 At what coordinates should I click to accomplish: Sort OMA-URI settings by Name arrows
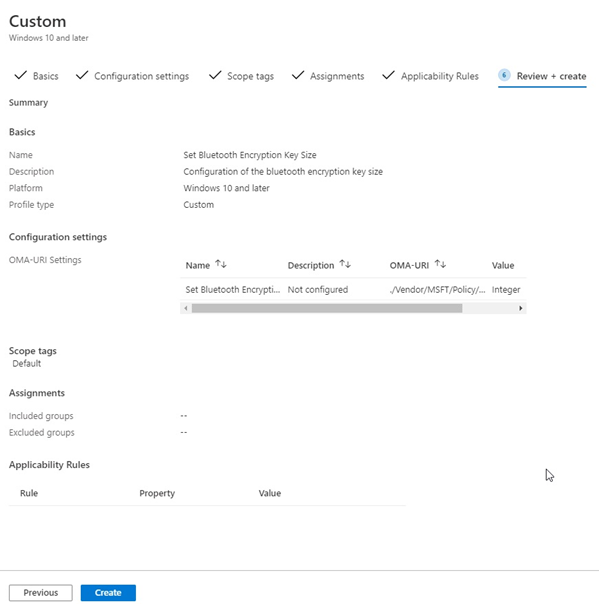click(x=221, y=264)
